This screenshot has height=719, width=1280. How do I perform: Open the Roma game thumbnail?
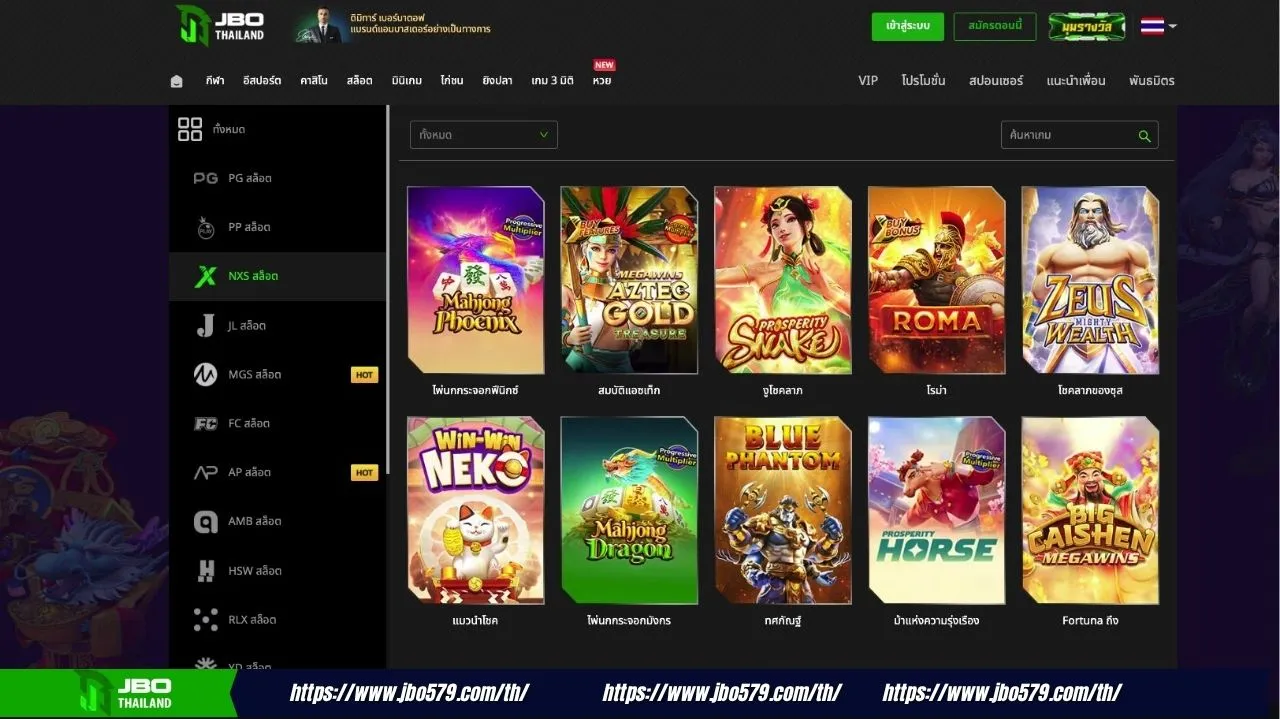tap(937, 280)
